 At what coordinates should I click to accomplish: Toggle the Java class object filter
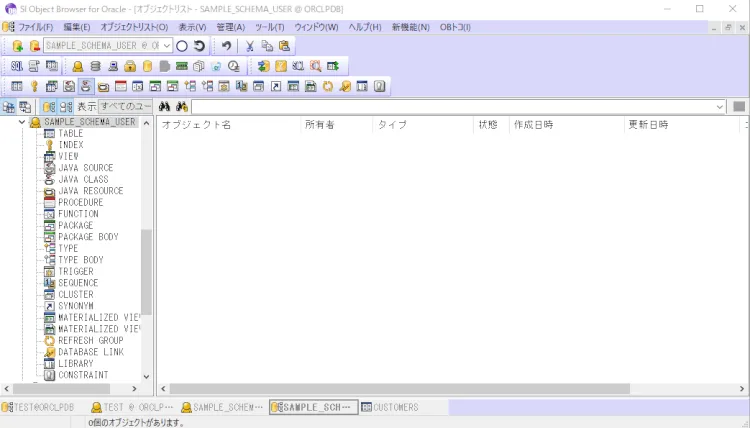(x=86, y=86)
